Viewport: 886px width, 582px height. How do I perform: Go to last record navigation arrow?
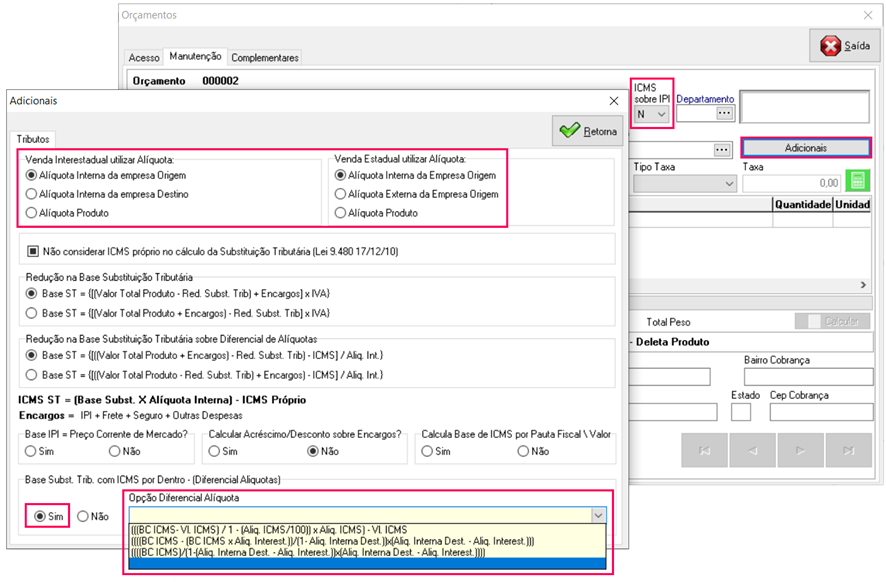tap(848, 451)
